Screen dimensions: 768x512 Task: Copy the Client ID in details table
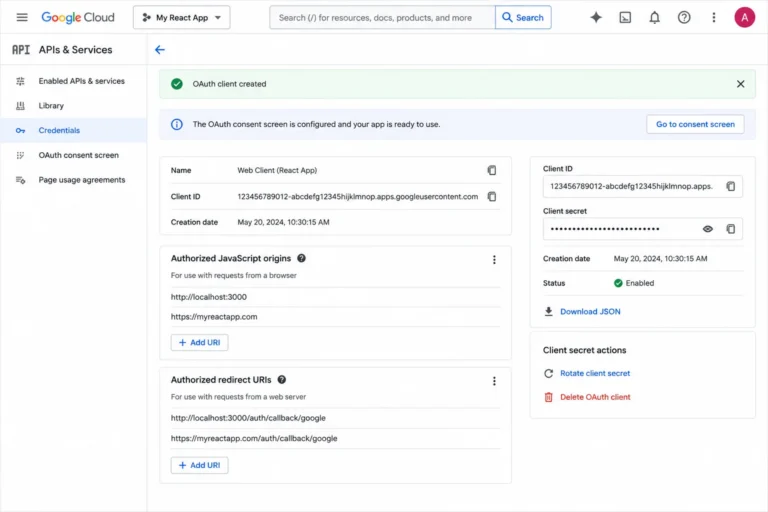pyautogui.click(x=492, y=196)
